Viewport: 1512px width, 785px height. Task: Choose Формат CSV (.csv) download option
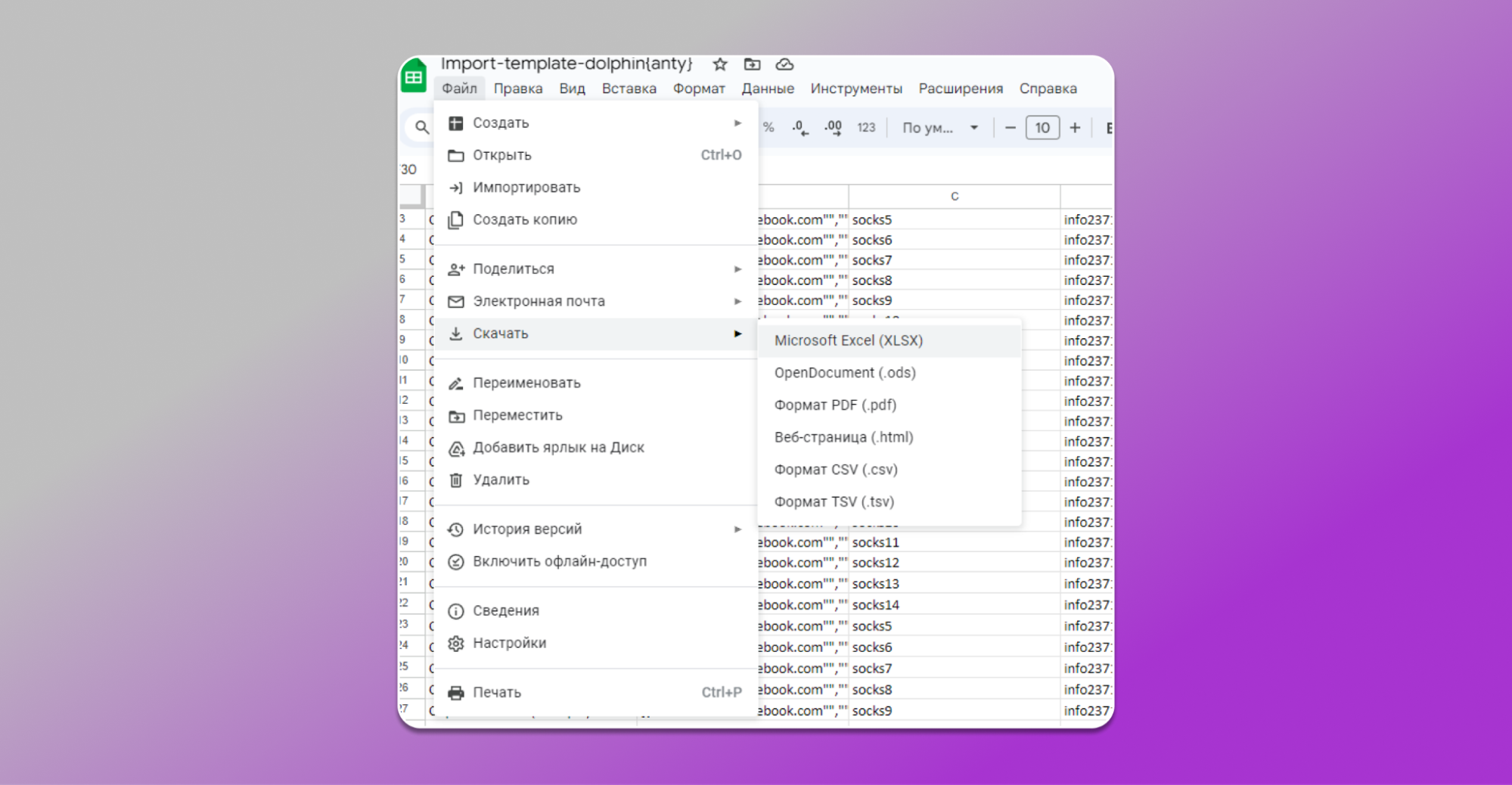(x=836, y=470)
